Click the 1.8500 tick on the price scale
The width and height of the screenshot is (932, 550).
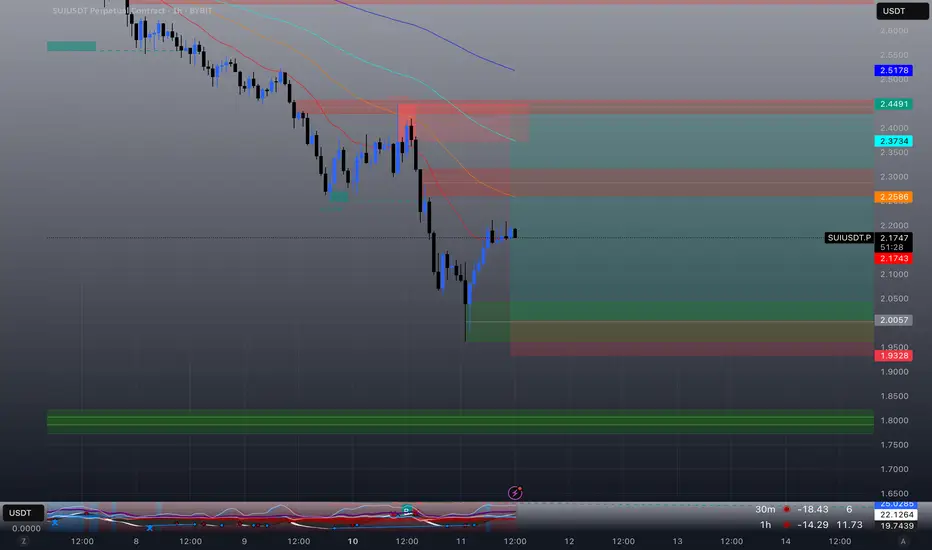[x=894, y=396]
